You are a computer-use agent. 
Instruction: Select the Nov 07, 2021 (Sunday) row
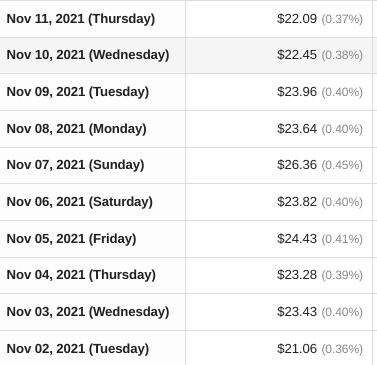click(x=188, y=165)
